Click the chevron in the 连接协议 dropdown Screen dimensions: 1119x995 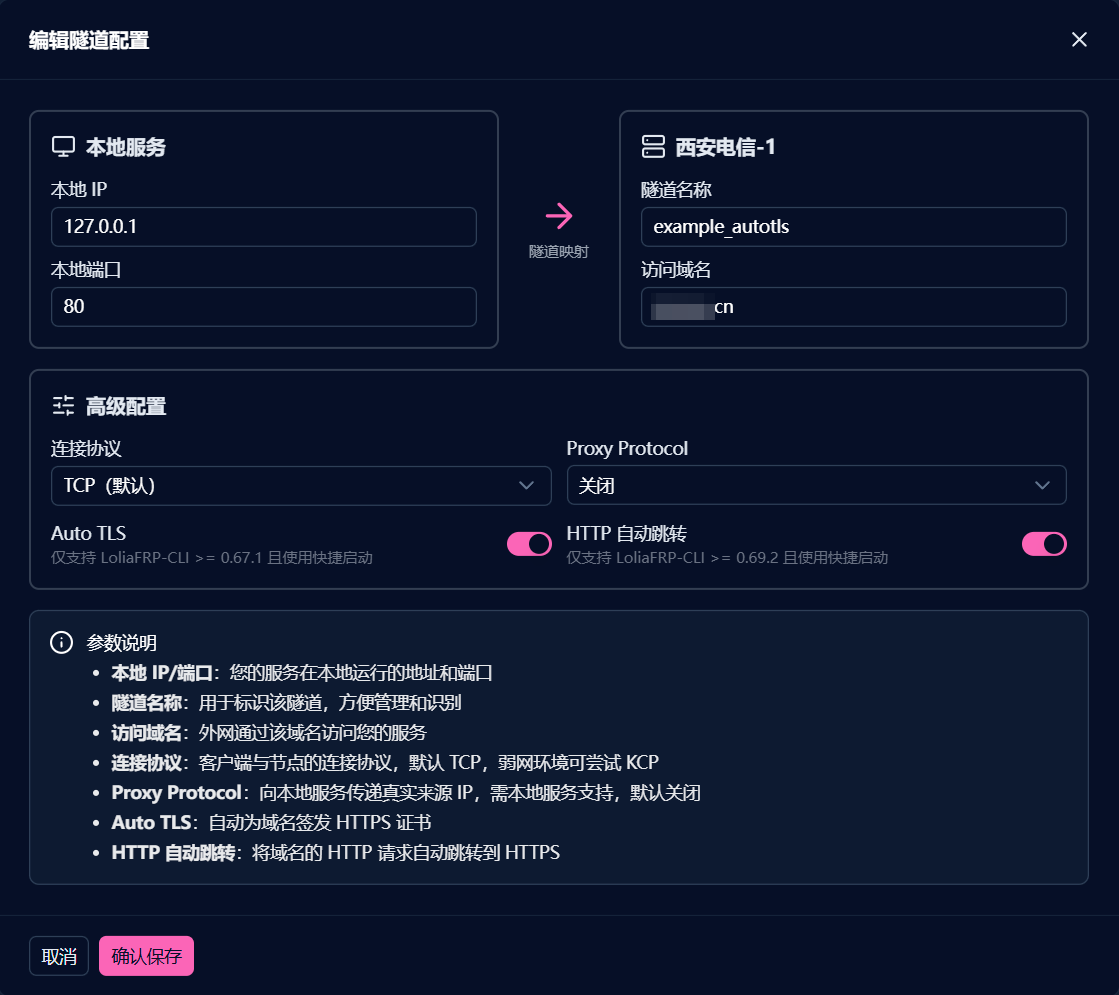coord(527,485)
